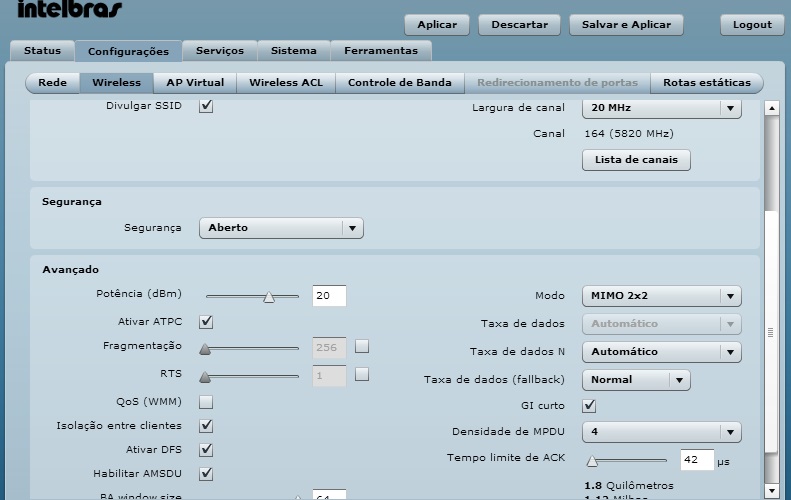
Task: Open the Densidade de MPDU dropdown
Action: tap(661, 432)
